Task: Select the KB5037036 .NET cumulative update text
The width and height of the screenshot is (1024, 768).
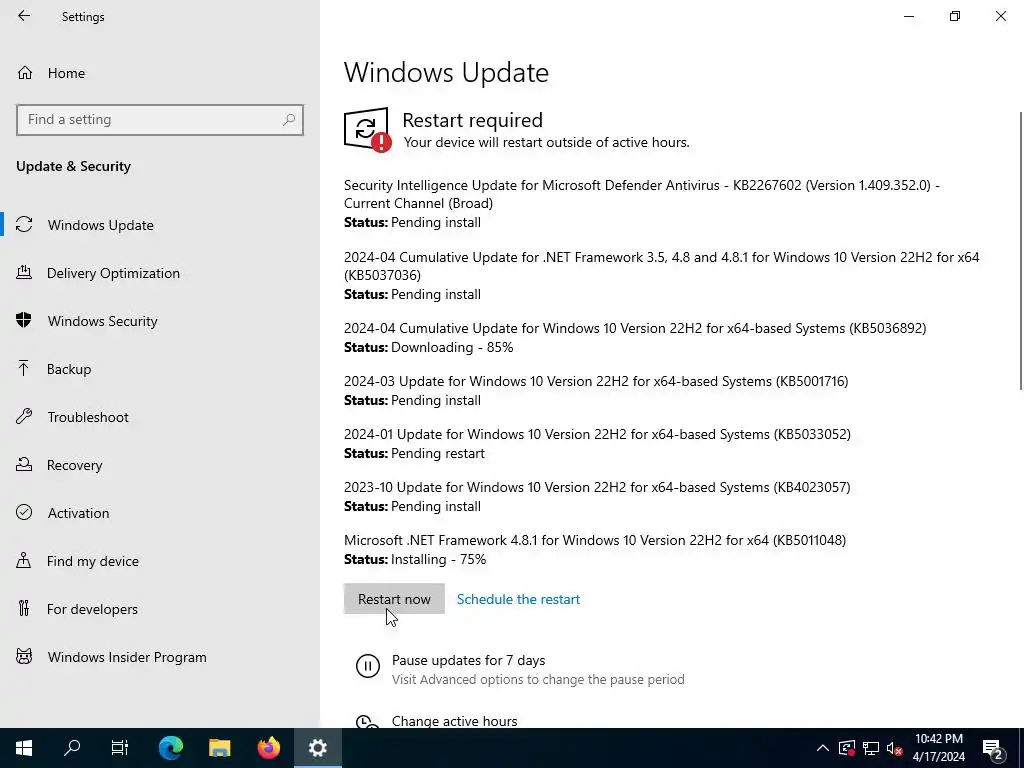Action: click(x=662, y=266)
